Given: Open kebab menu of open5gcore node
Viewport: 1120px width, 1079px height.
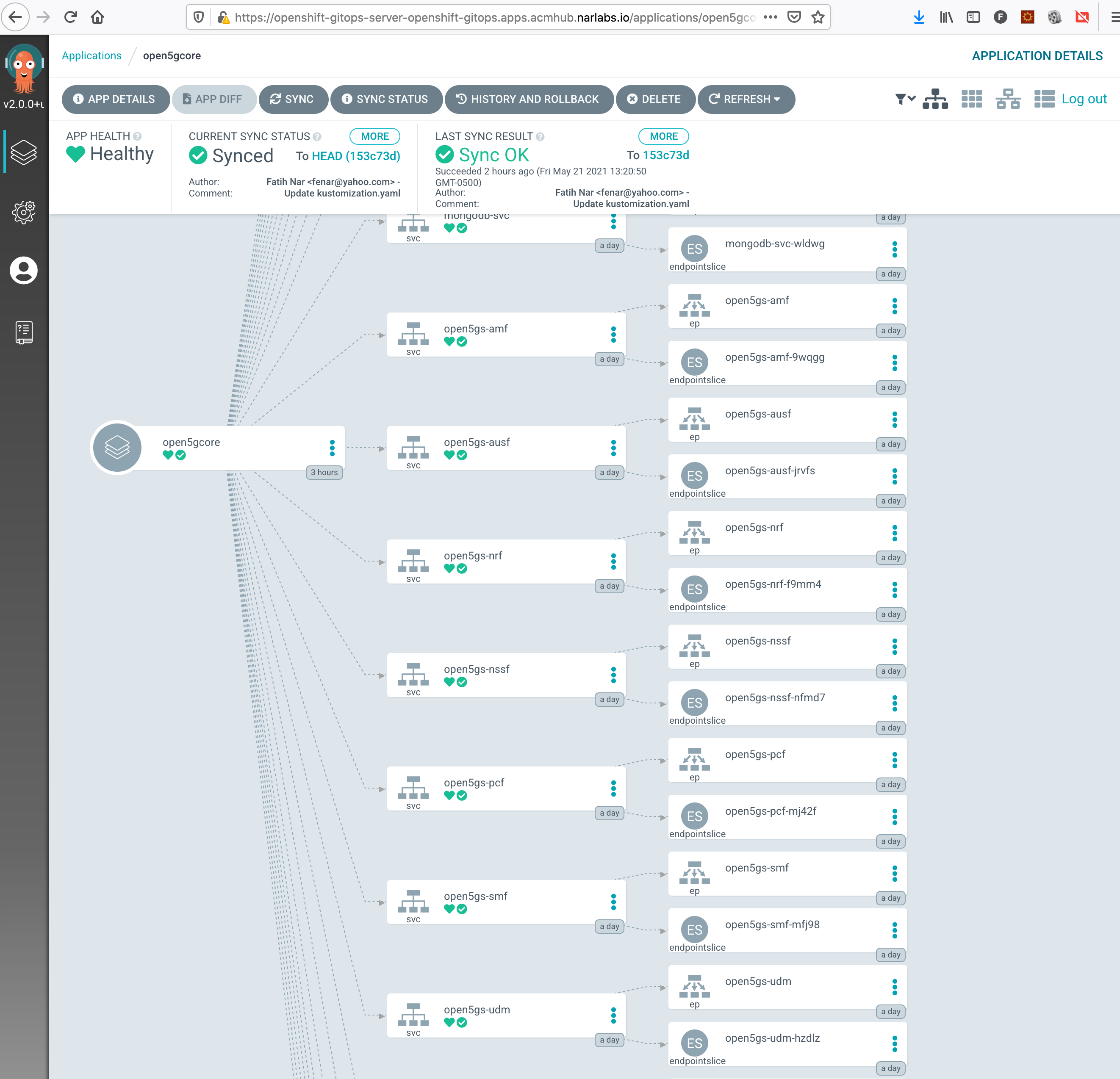Looking at the screenshot, I should [x=332, y=448].
